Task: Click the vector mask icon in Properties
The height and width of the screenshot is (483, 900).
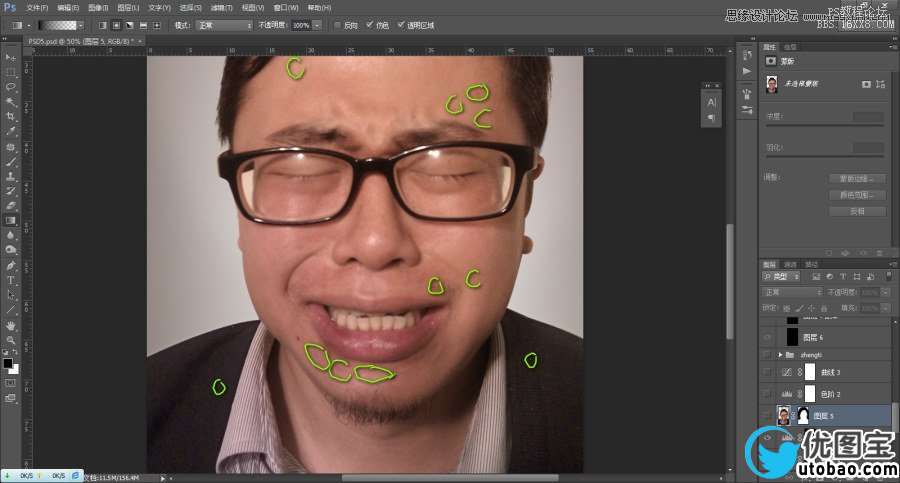Action: pos(880,84)
